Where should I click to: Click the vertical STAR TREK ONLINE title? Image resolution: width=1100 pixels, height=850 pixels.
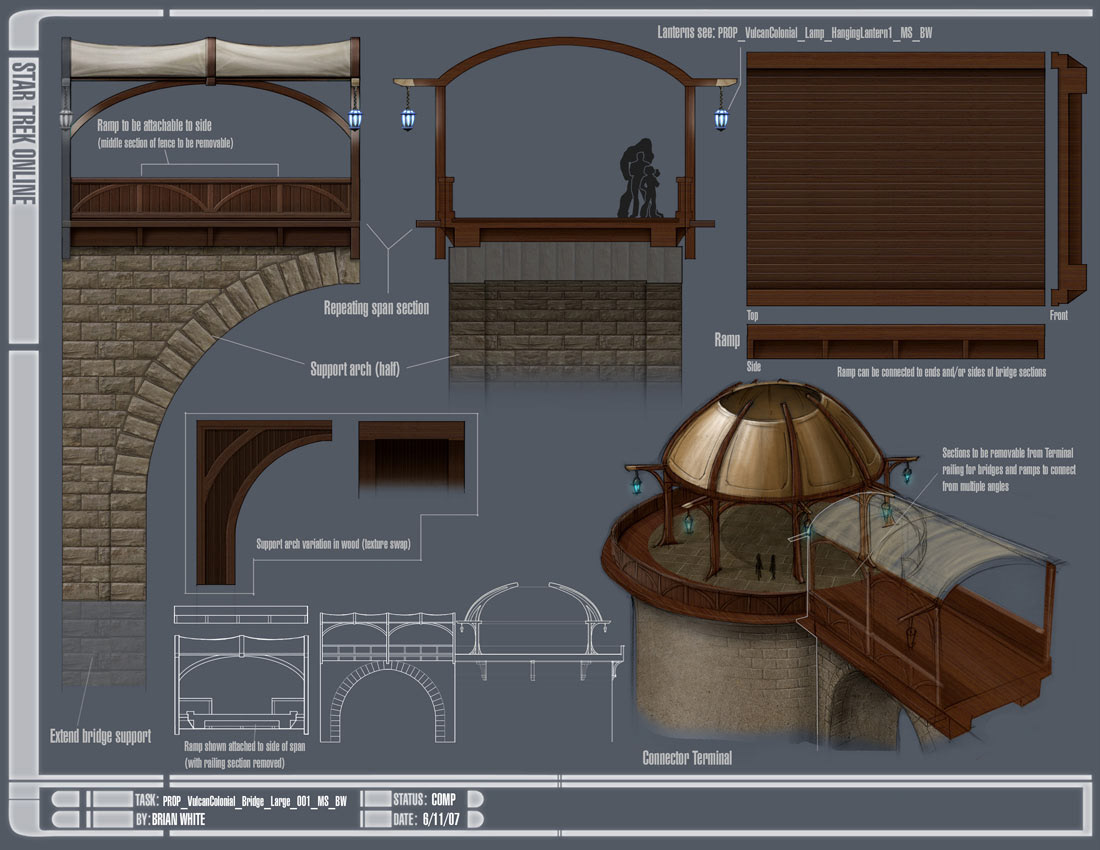coord(22,133)
